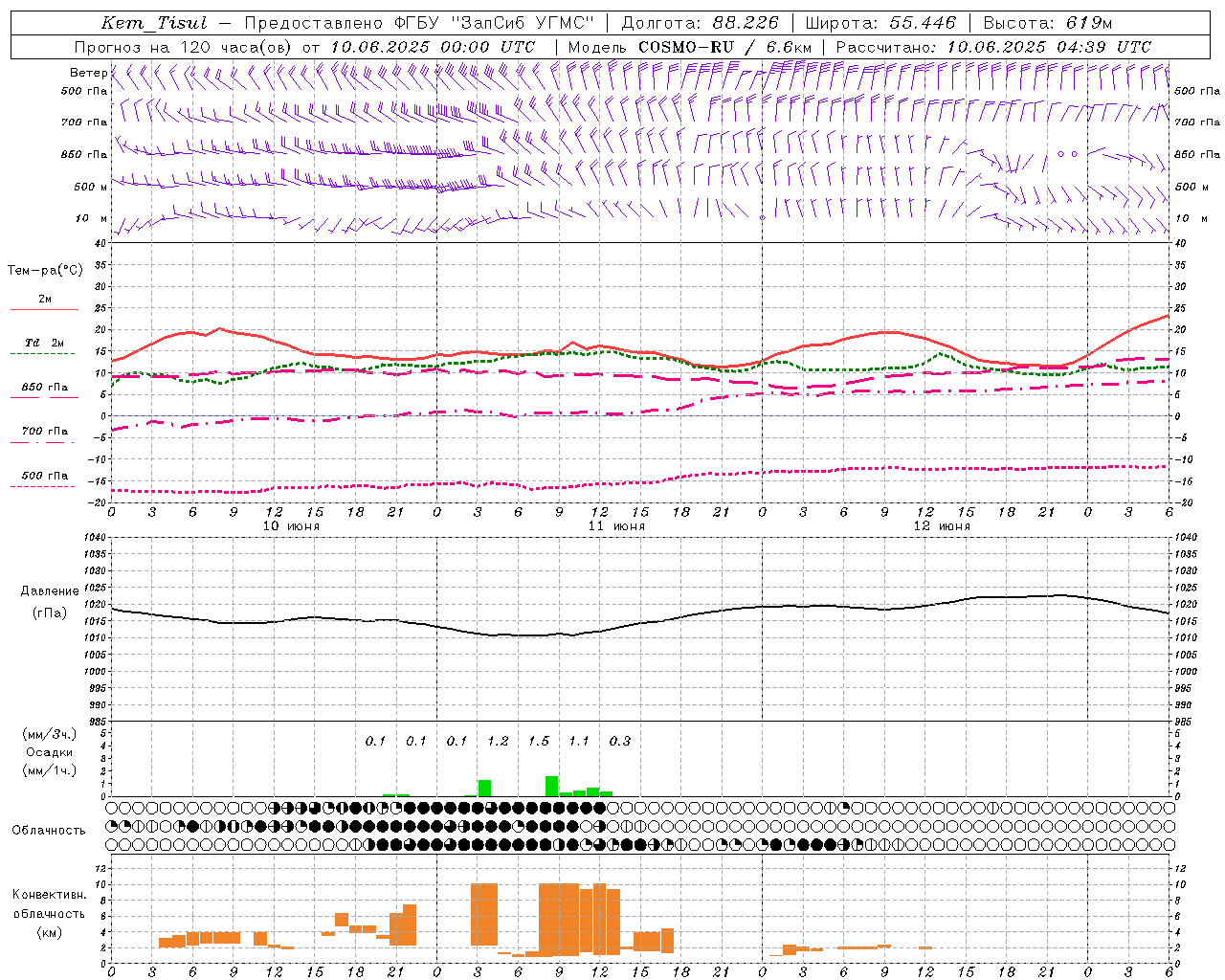Viewport: 1225px width, 980px height.
Task: Select the (мм/3ч.) precipitation unit label
Action: (50, 734)
